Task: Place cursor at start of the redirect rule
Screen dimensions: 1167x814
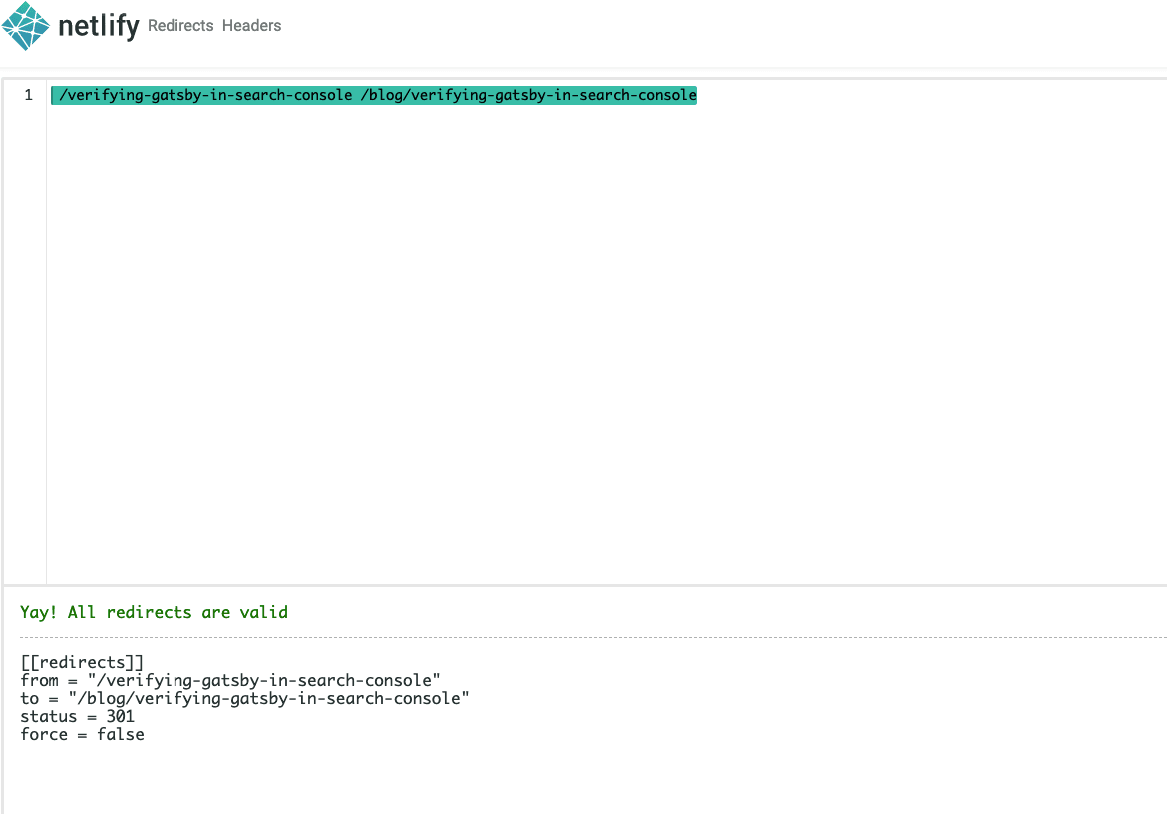Action: coord(53,95)
